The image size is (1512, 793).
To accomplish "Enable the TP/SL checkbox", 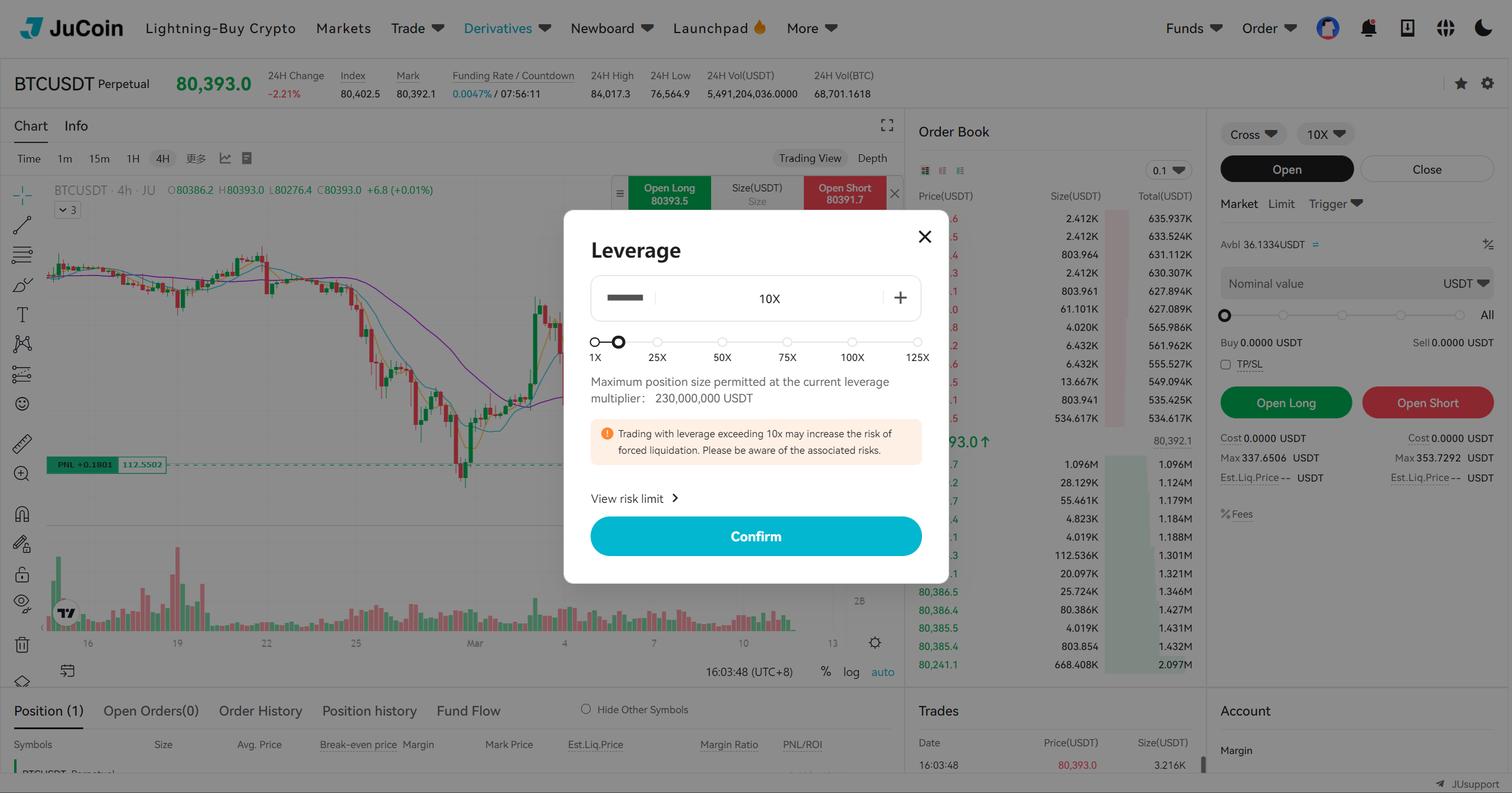I will (1226, 365).
